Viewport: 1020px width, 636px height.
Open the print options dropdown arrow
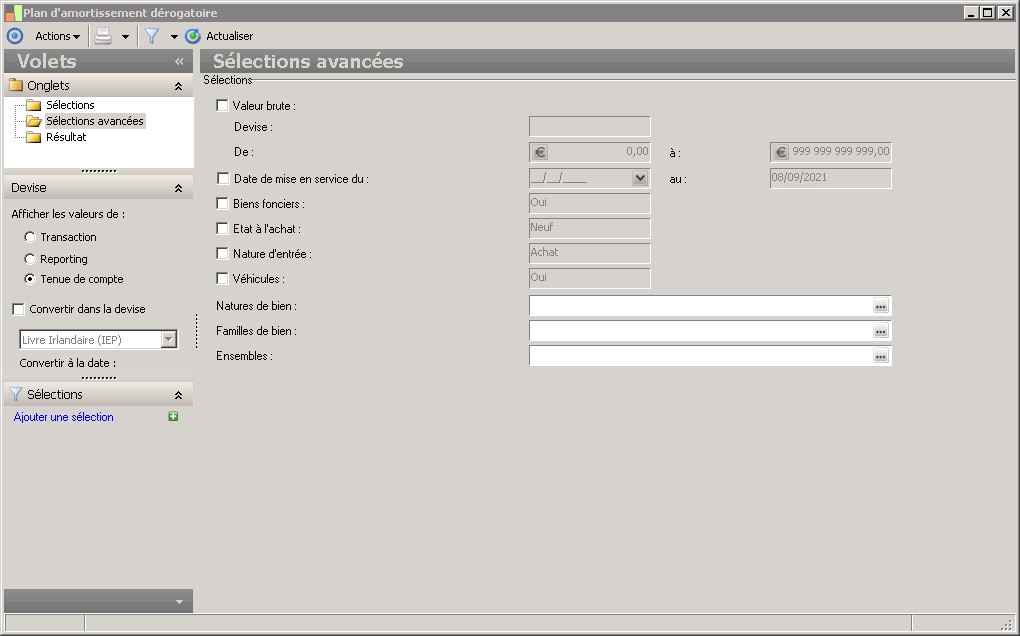[x=125, y=37]
